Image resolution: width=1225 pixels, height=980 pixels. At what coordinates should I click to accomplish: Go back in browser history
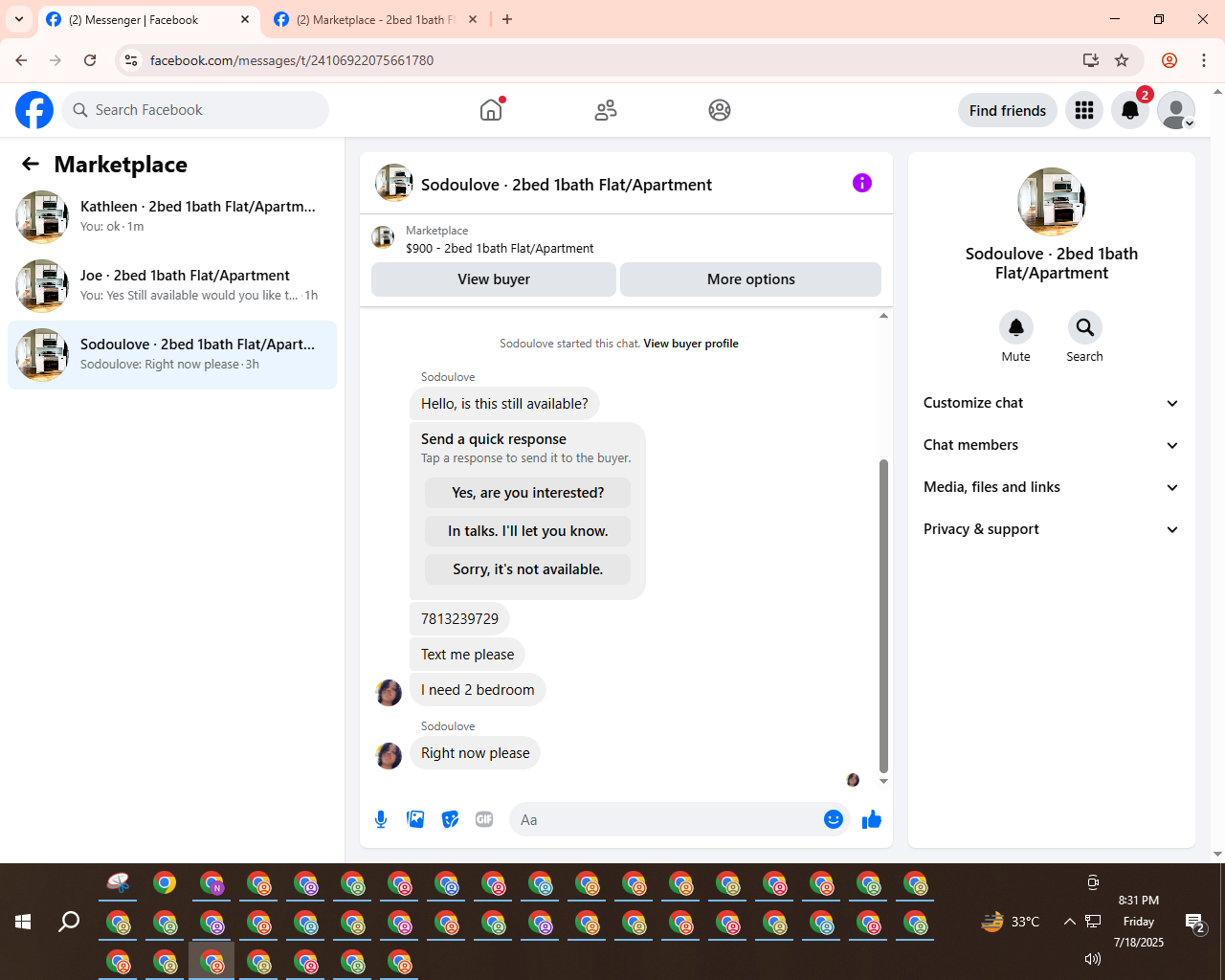[x=21, y=60]
